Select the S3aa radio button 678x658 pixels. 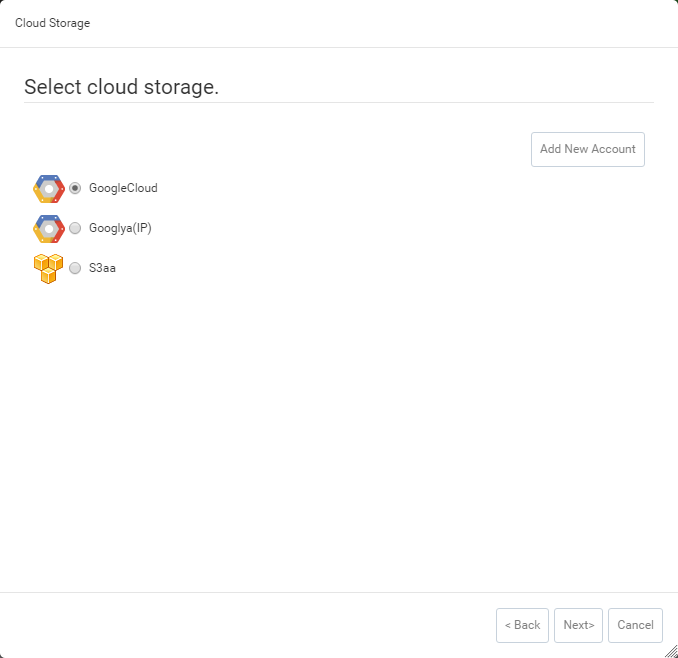75,268
